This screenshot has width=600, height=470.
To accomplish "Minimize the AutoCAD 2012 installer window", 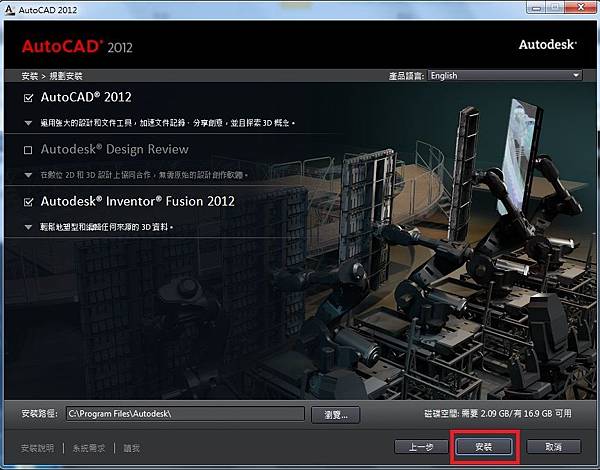I will tap(536, 7).
